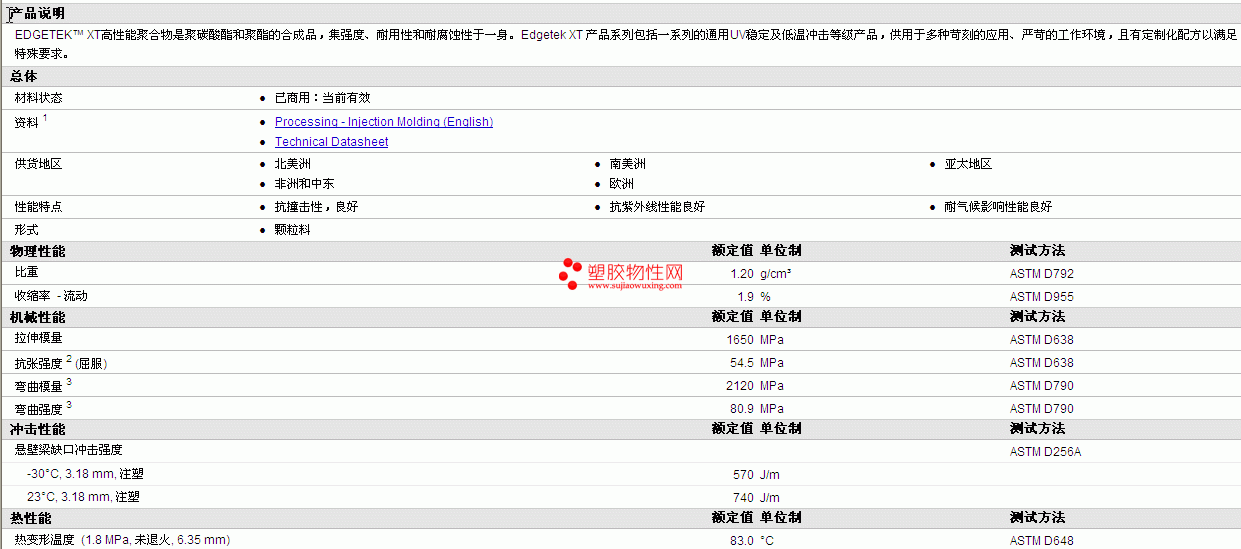Click the 额定值 header in 物理性能 row
The height and width of the screenshot is (549, 1241).
coord(732,251)
